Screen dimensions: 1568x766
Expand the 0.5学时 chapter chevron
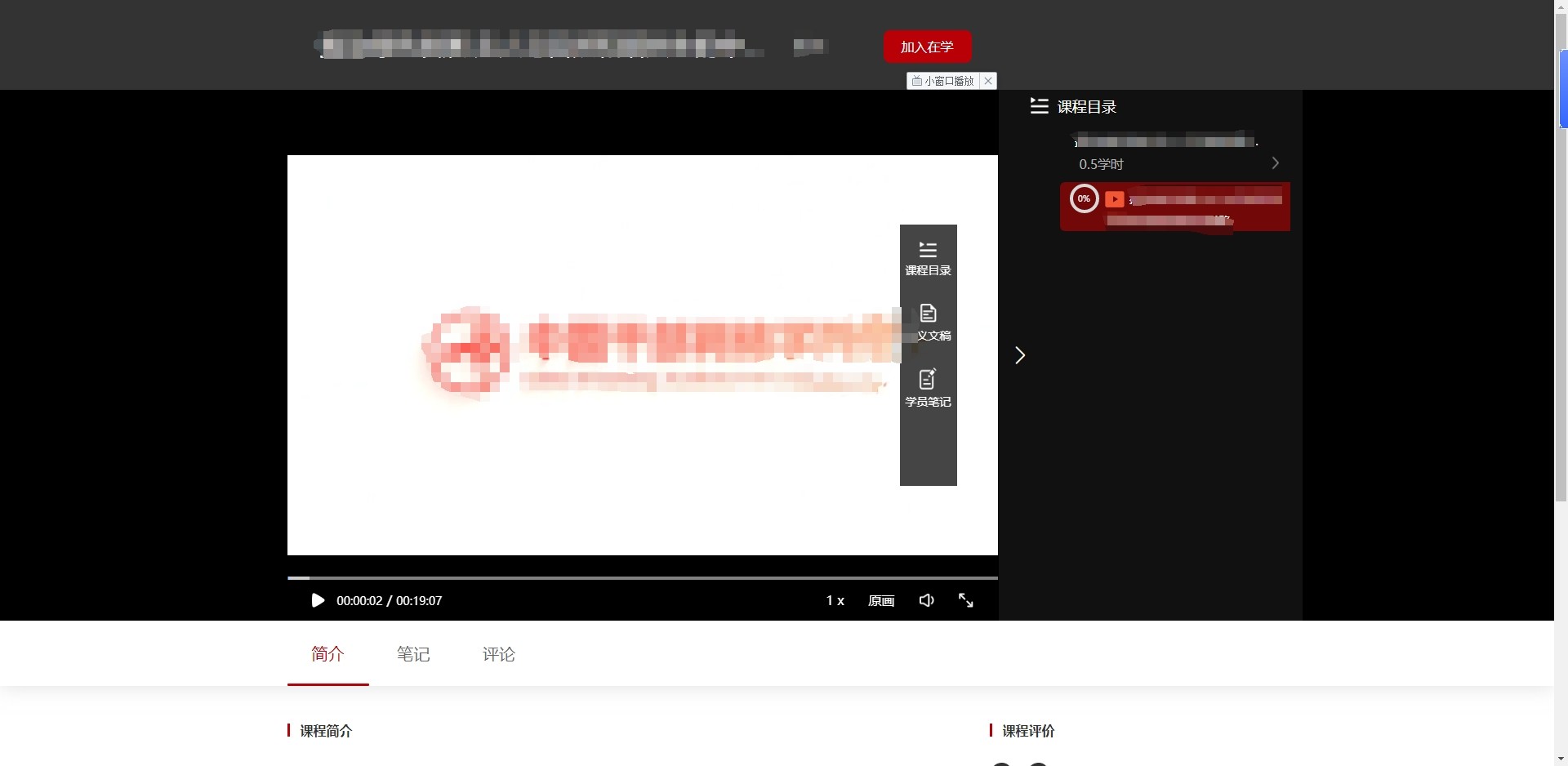tap(1275, 163)
